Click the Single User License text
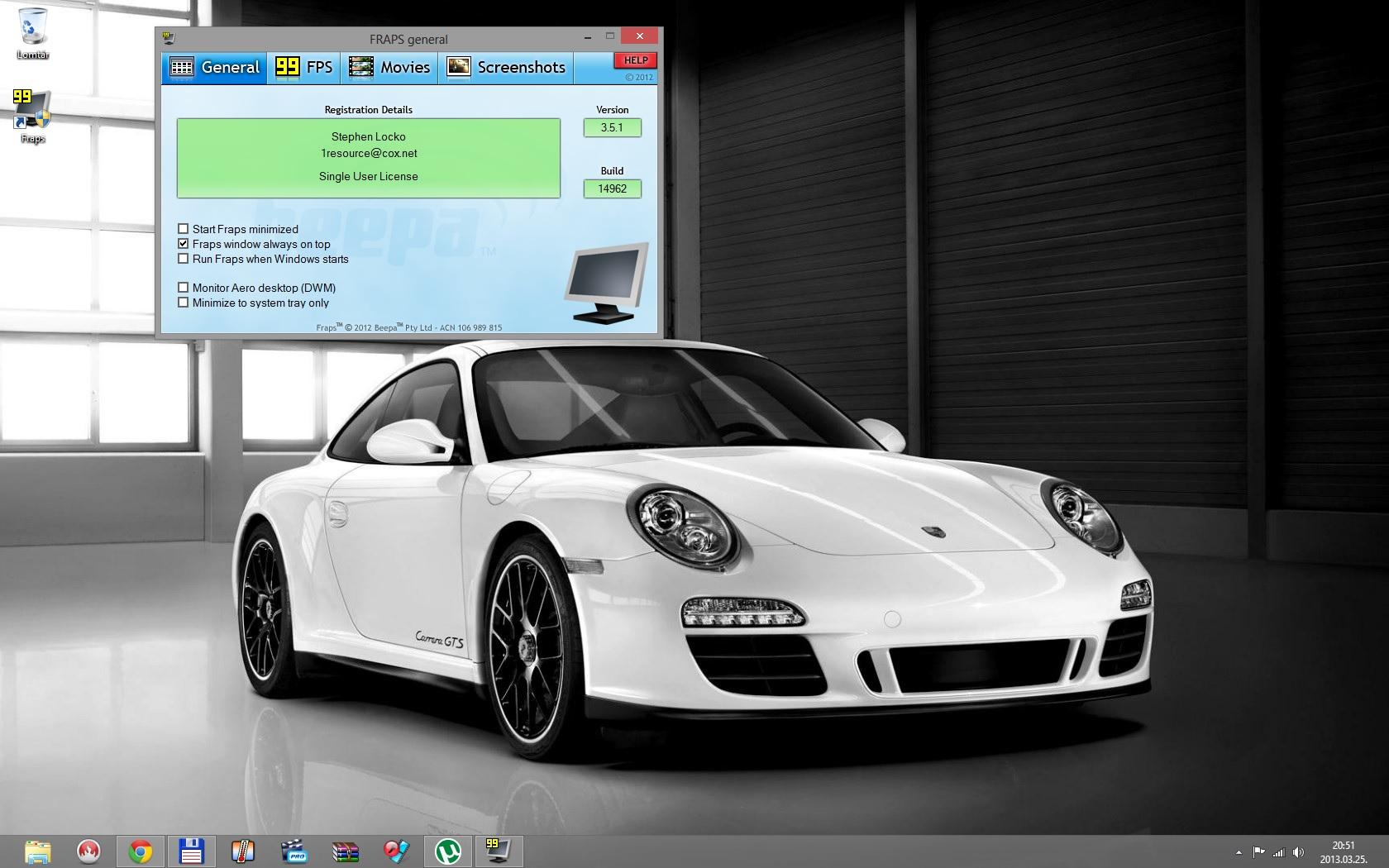 point(369,176)
